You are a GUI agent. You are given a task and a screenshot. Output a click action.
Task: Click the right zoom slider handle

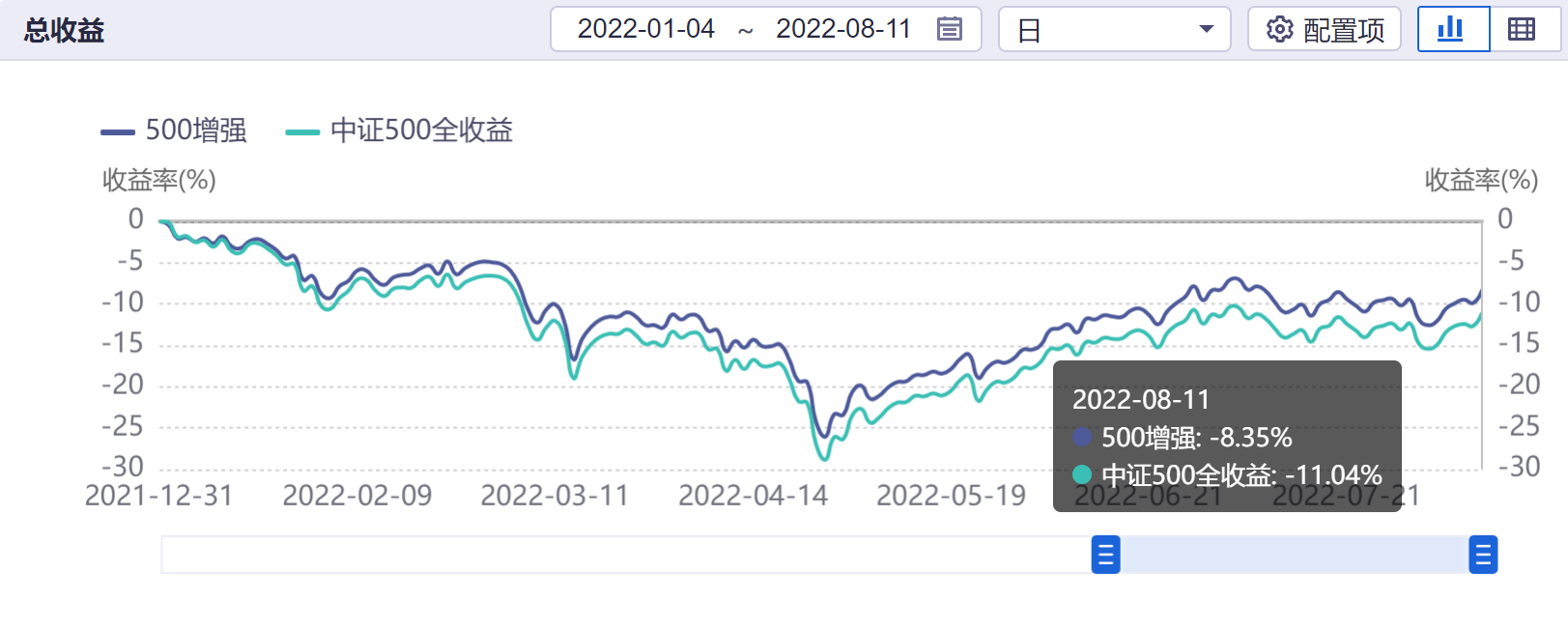click(1483, 555)
